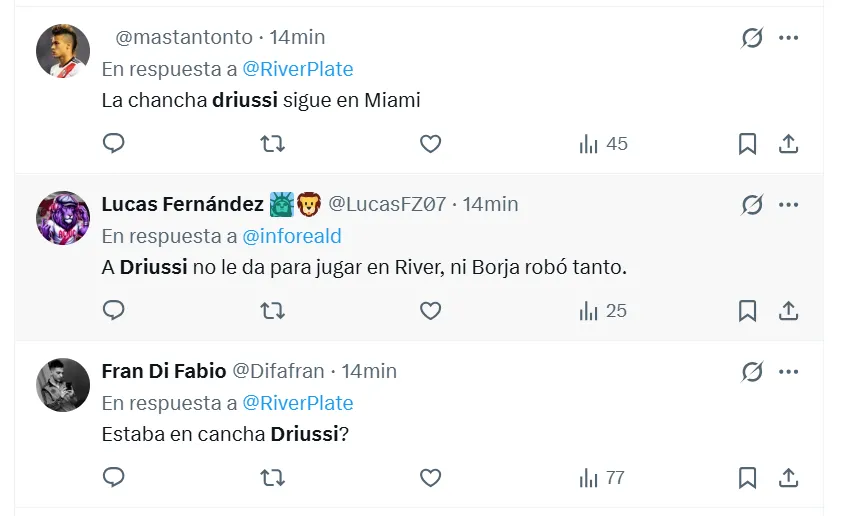This screenshot has height=516, width=852.
Task: Open more options on Lucas Fernández's tweet
Action: (788, 205)
